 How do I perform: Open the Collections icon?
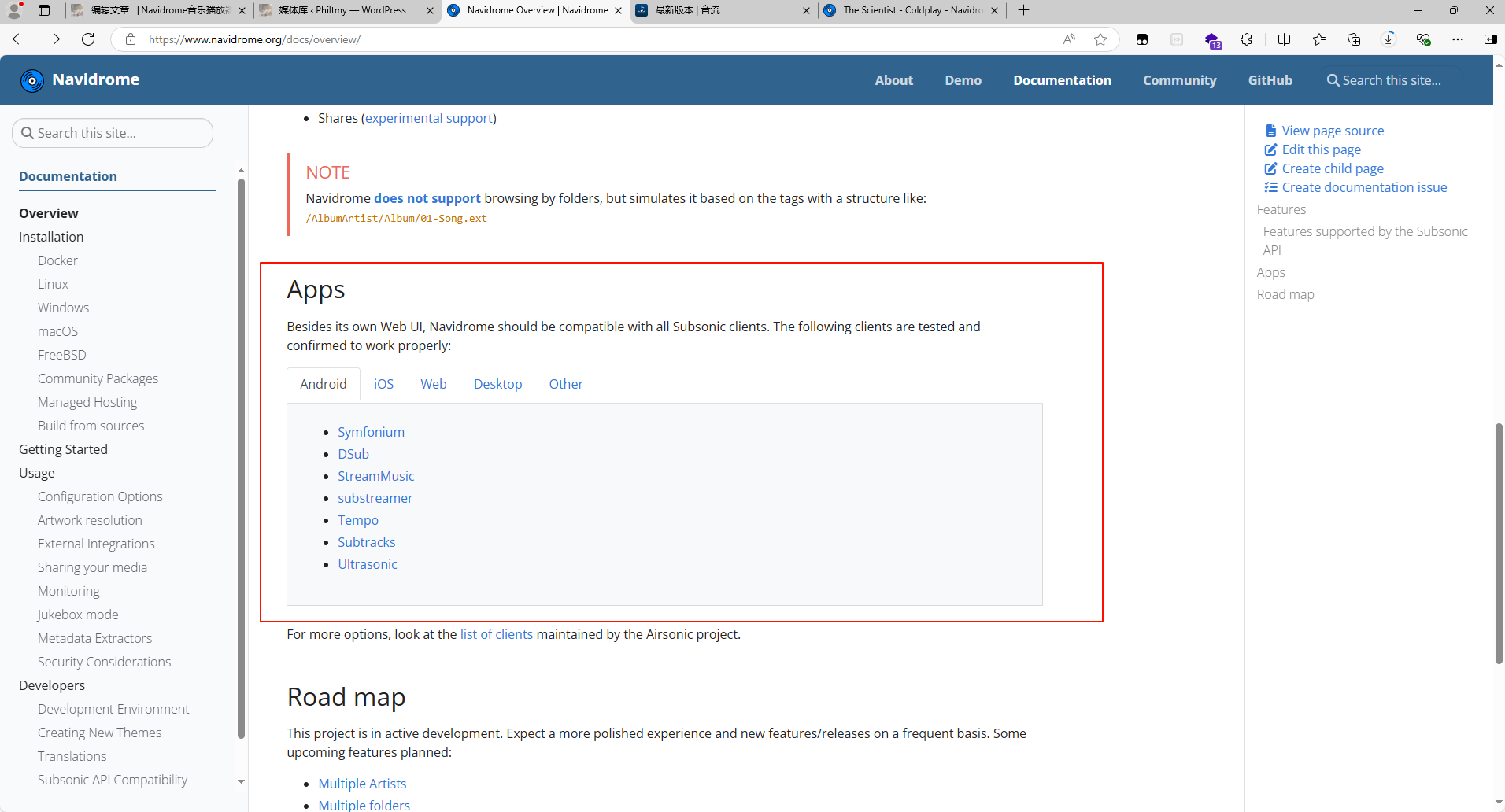(x=1354, y=39)
